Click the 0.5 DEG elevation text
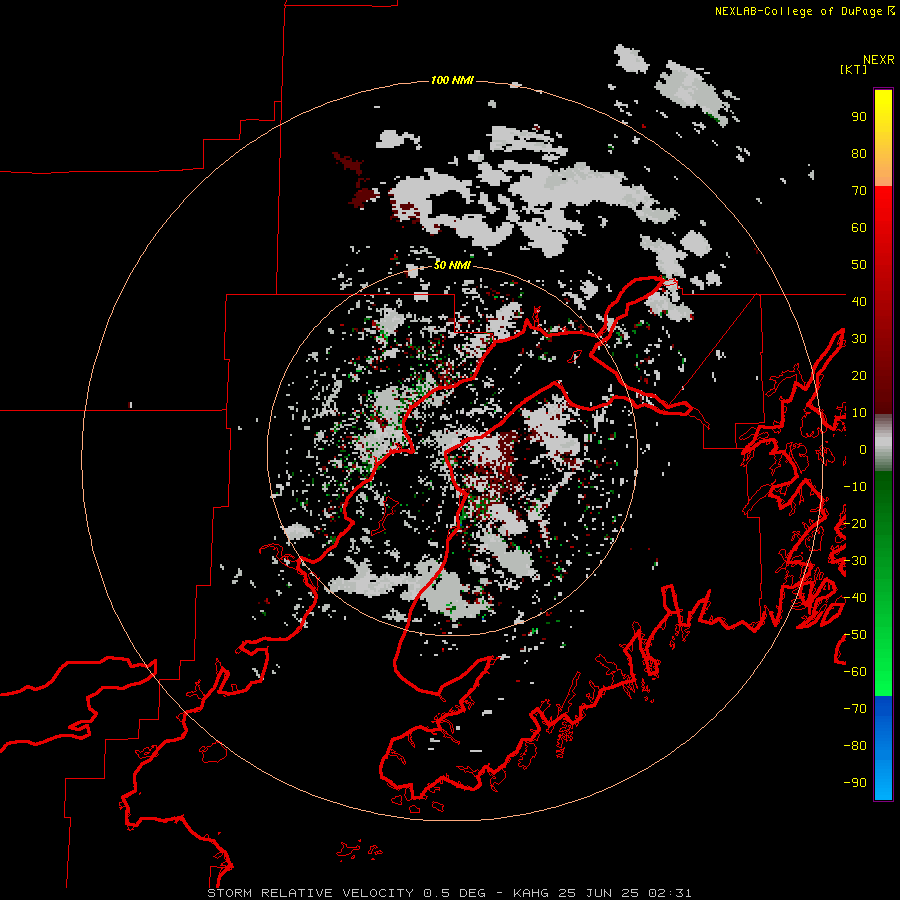 (x=455, y=893)
